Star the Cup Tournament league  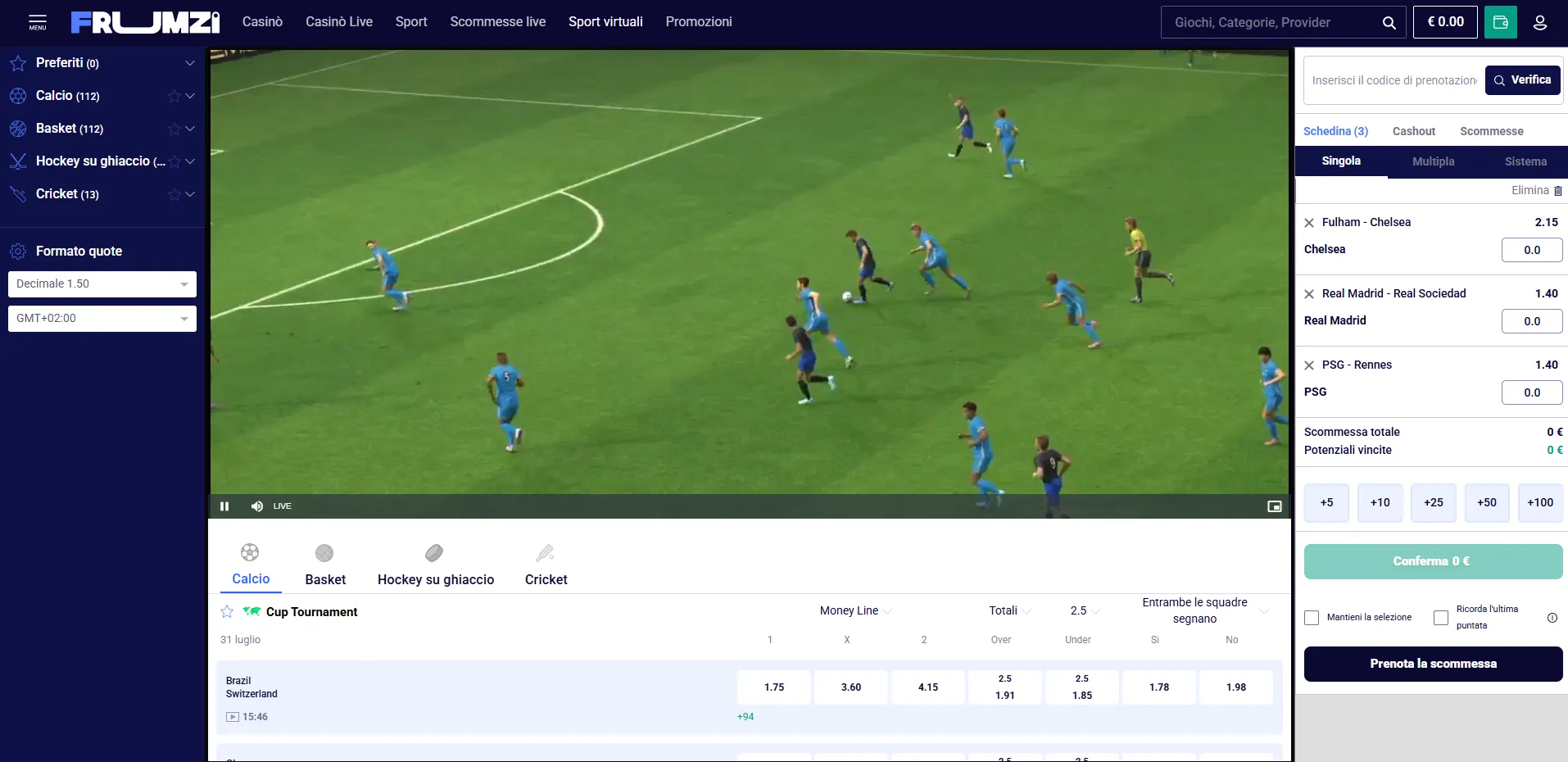tap(227, 612)
